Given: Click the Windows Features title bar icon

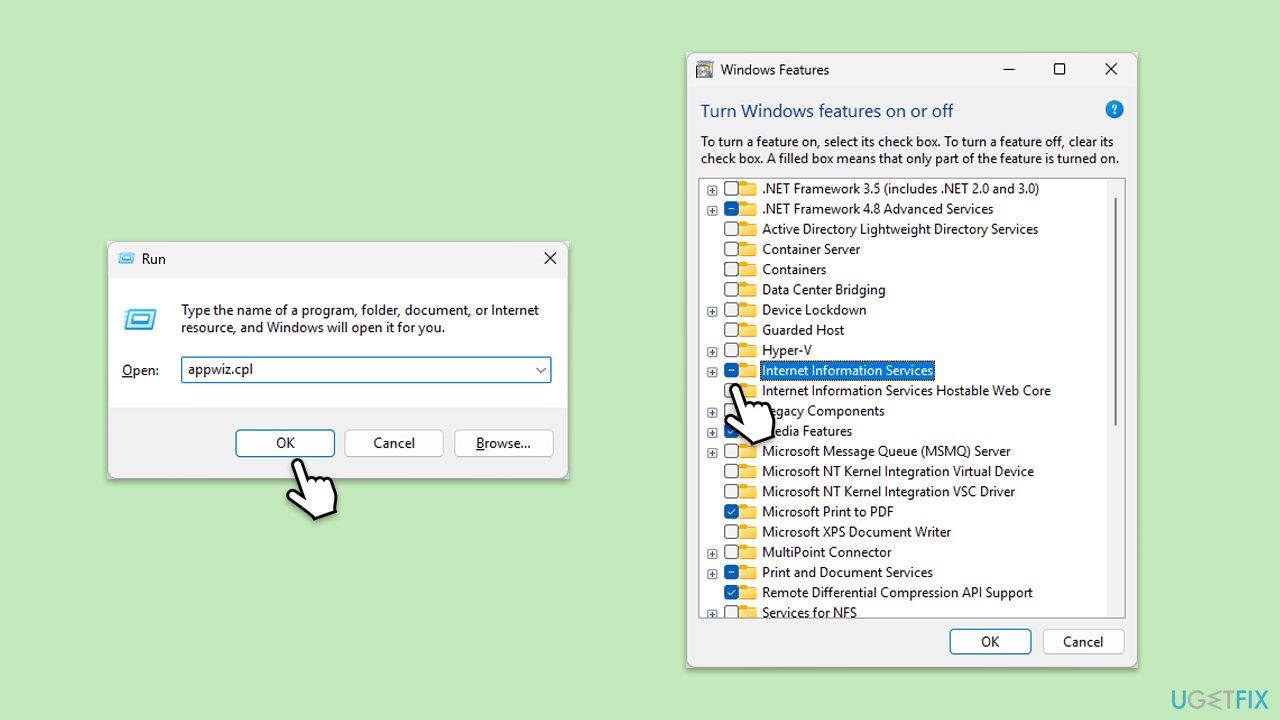Looking at the screenshot, I should click(705, 70).
